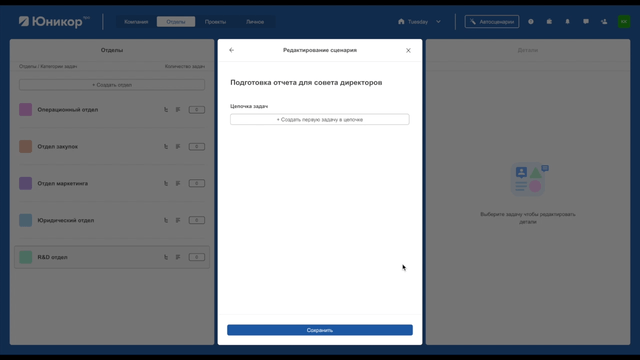Open Автосценарии in the top bar
This screenshot has width=640, height=360.
tap(492, 22)
